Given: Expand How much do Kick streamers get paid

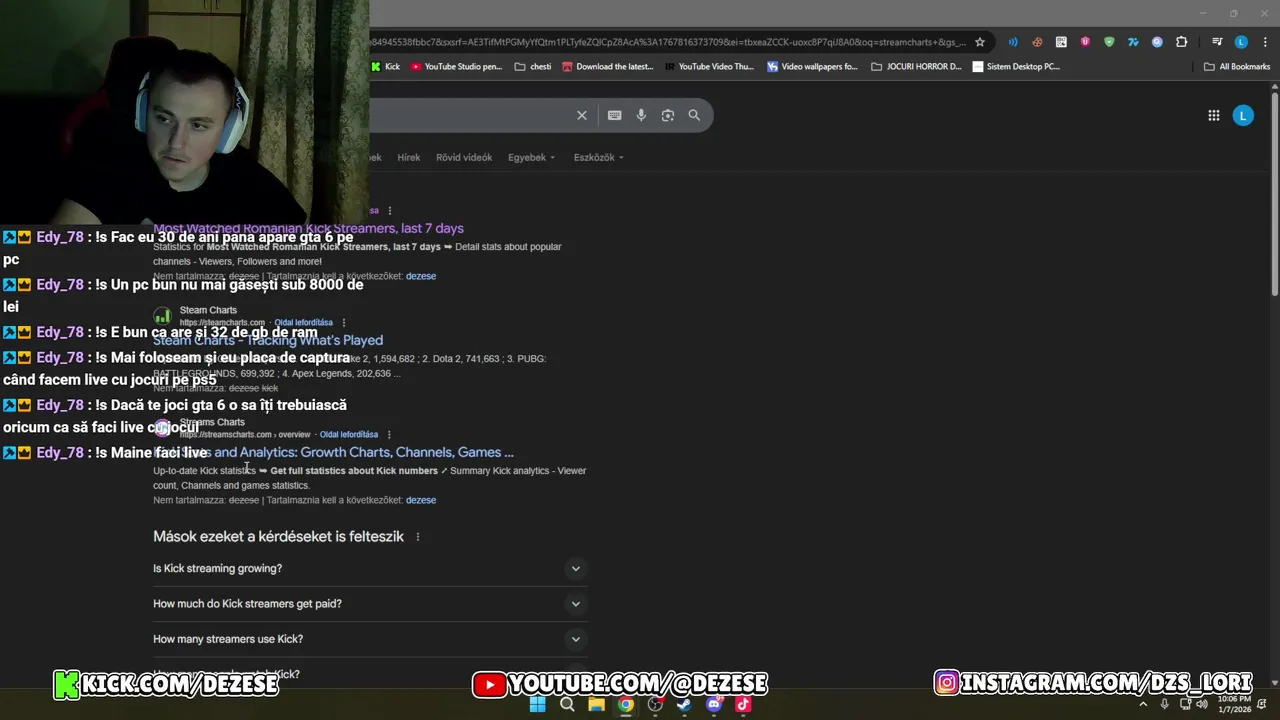Looking at the screenshot, I should pos(368,604).
